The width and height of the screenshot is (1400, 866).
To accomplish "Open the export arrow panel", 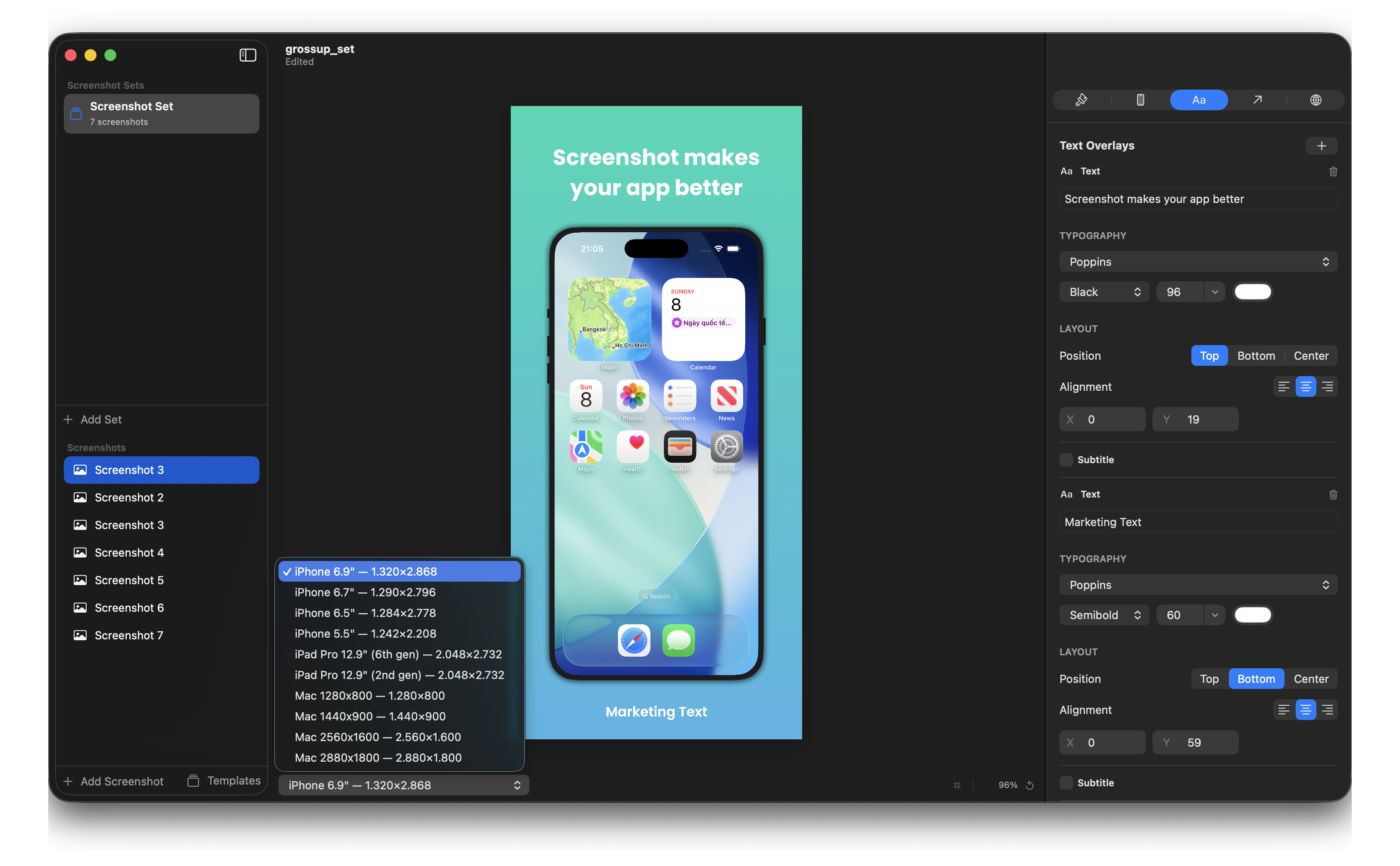I will 1257,100.
